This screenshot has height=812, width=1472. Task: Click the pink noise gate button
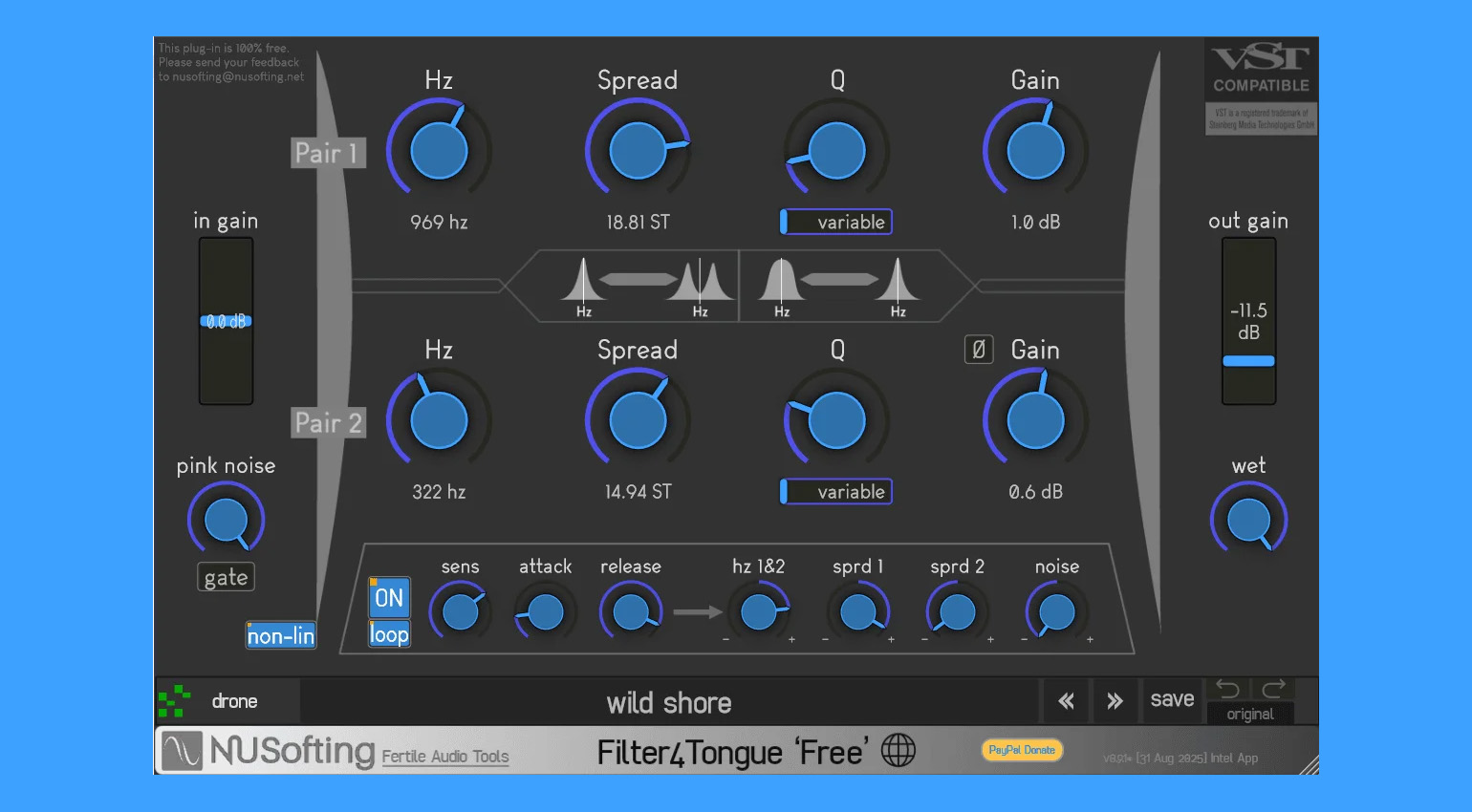pos(226,578)
